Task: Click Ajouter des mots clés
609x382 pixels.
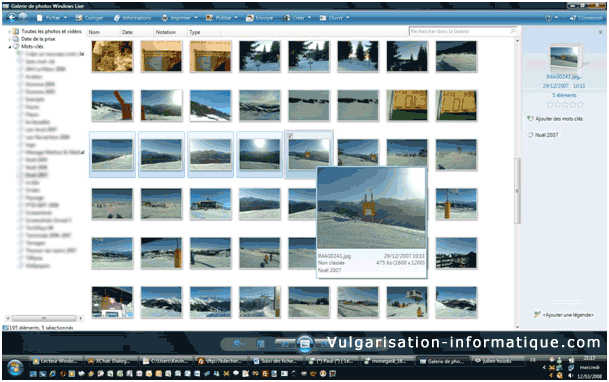Action: click(x=559, y=119)
